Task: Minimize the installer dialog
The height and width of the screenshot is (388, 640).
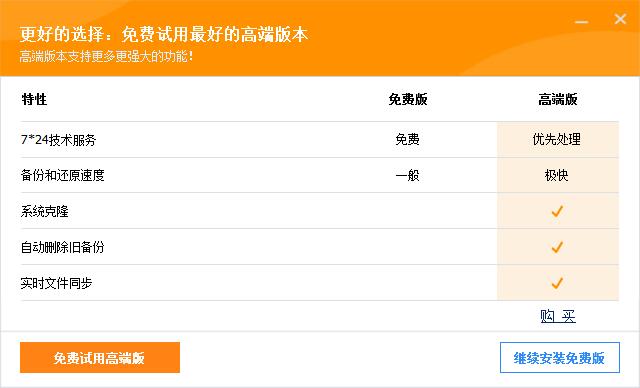Action: click(582, 21)
